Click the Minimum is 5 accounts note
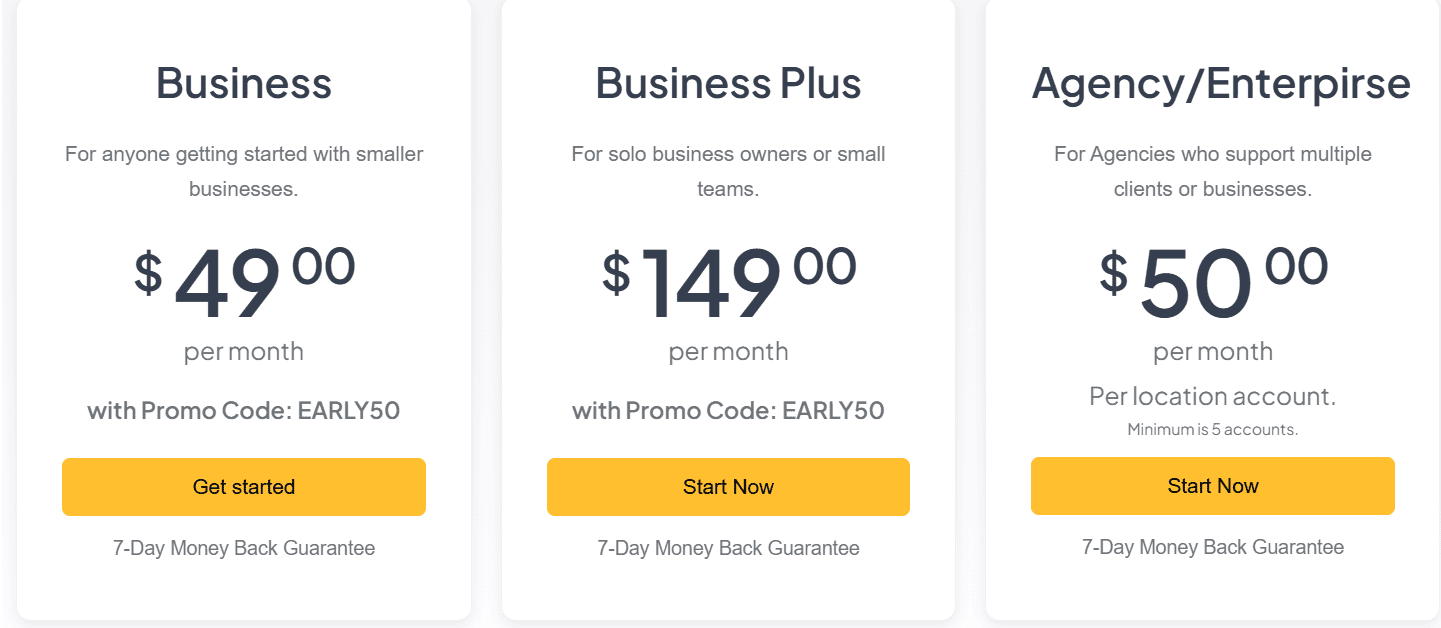This screenshot has height=628, width=1441. pyautogui.click(x=1212, y=431)
